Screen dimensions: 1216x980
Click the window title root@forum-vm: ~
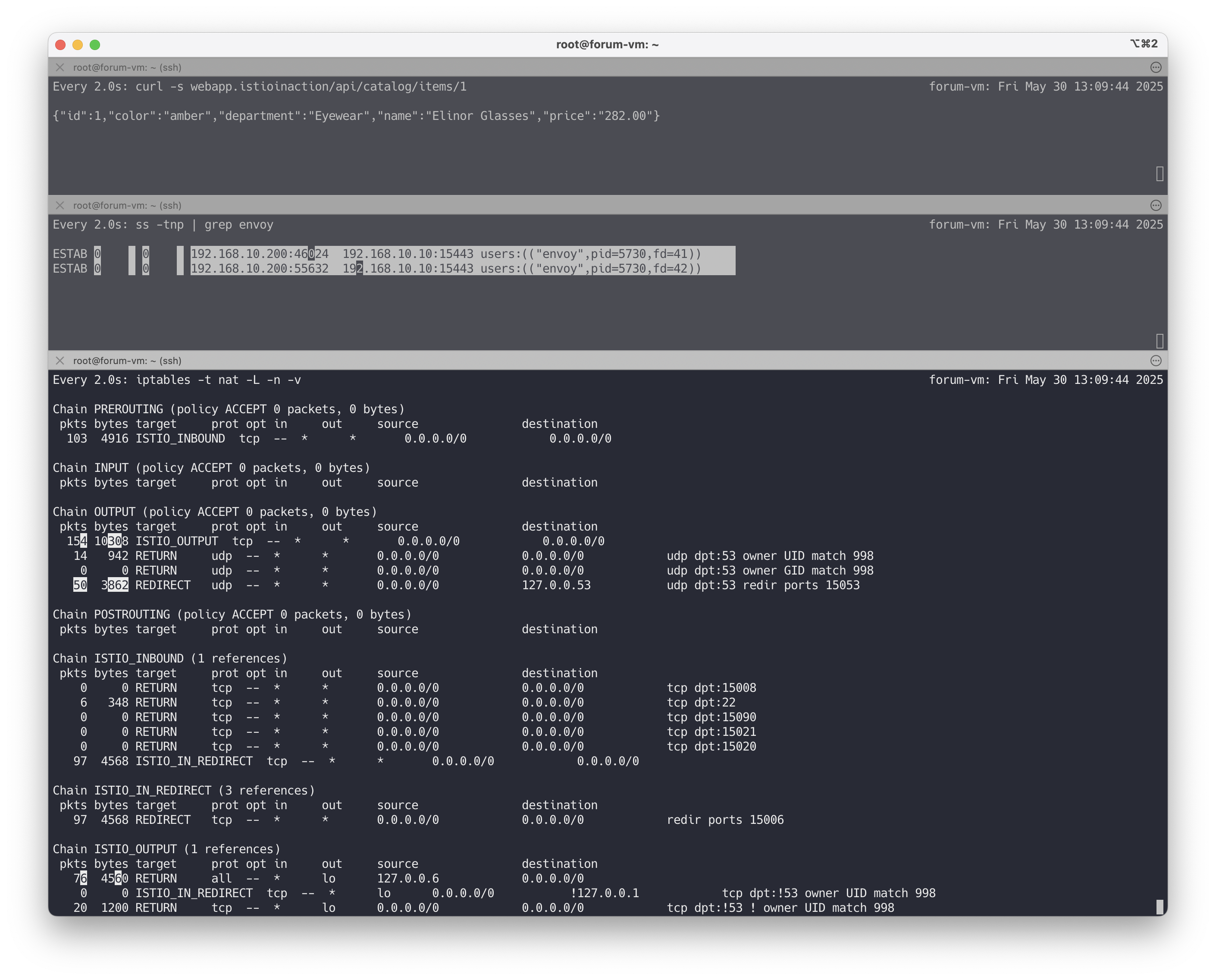[607, 44]
